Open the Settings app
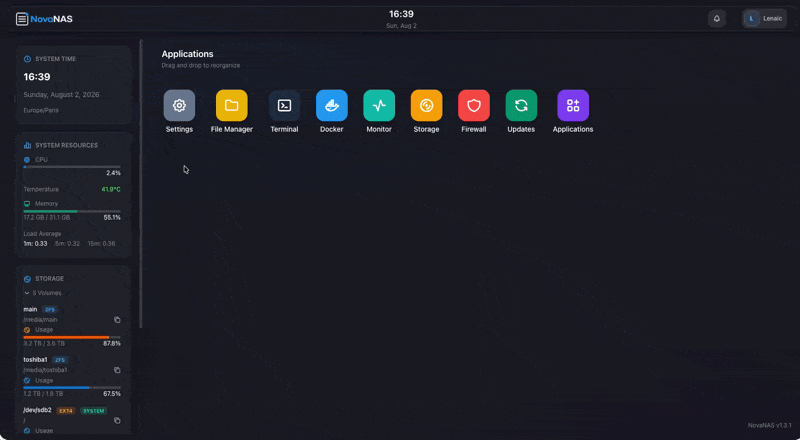 [179, 106]
